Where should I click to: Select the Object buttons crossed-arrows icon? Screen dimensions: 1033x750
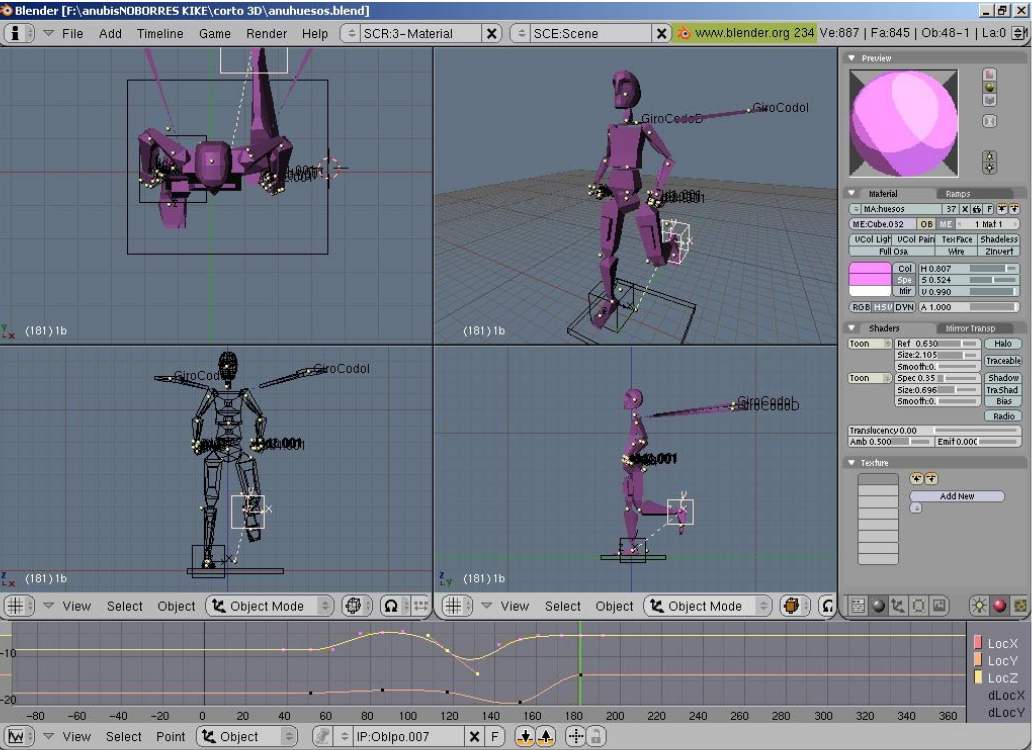(x=898, y=605)
